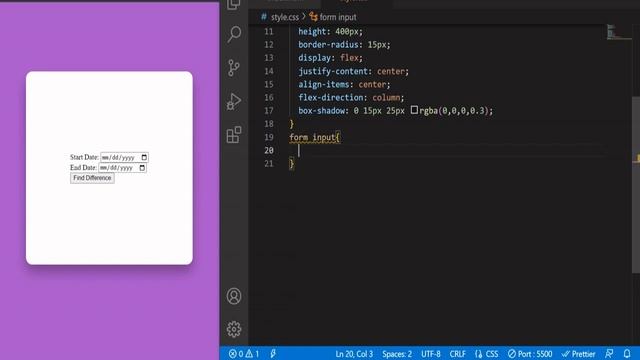Click line number 17 in gutter
This screenshot has height=360, width=640.
(269, 111)
